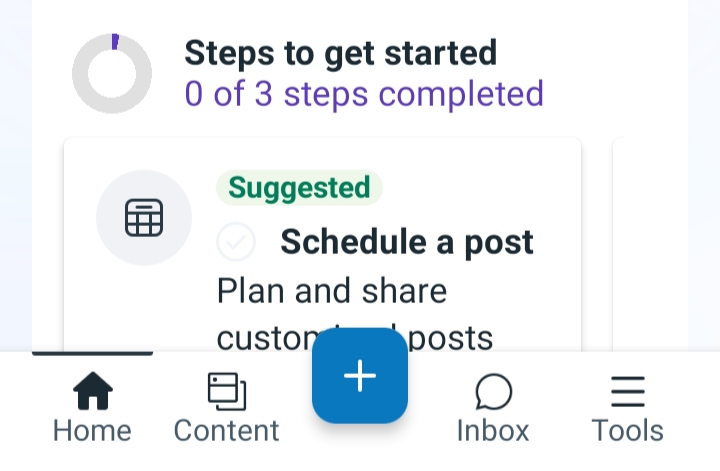
Task: Click the green 'Suggested' badge
Action: (x=299, y=187)
